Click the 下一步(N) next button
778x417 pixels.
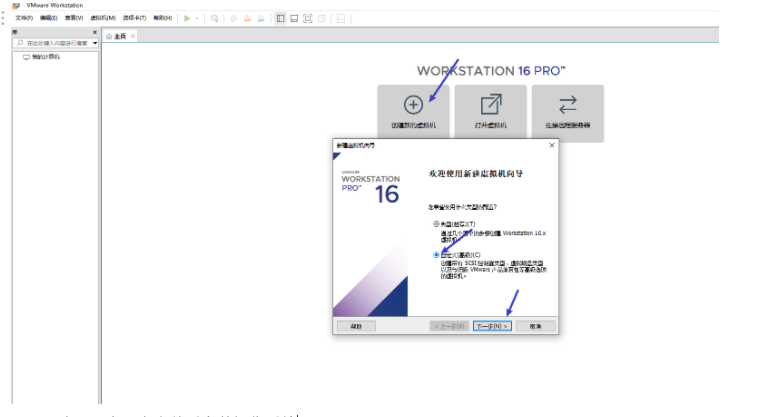[x=492, y=326]
